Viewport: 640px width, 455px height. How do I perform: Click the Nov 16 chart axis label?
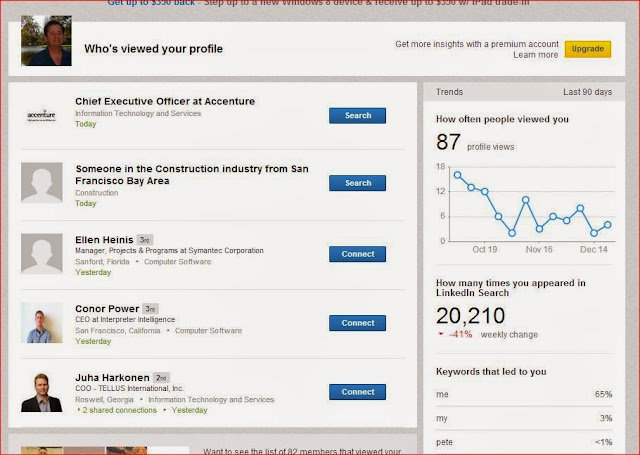539,249
